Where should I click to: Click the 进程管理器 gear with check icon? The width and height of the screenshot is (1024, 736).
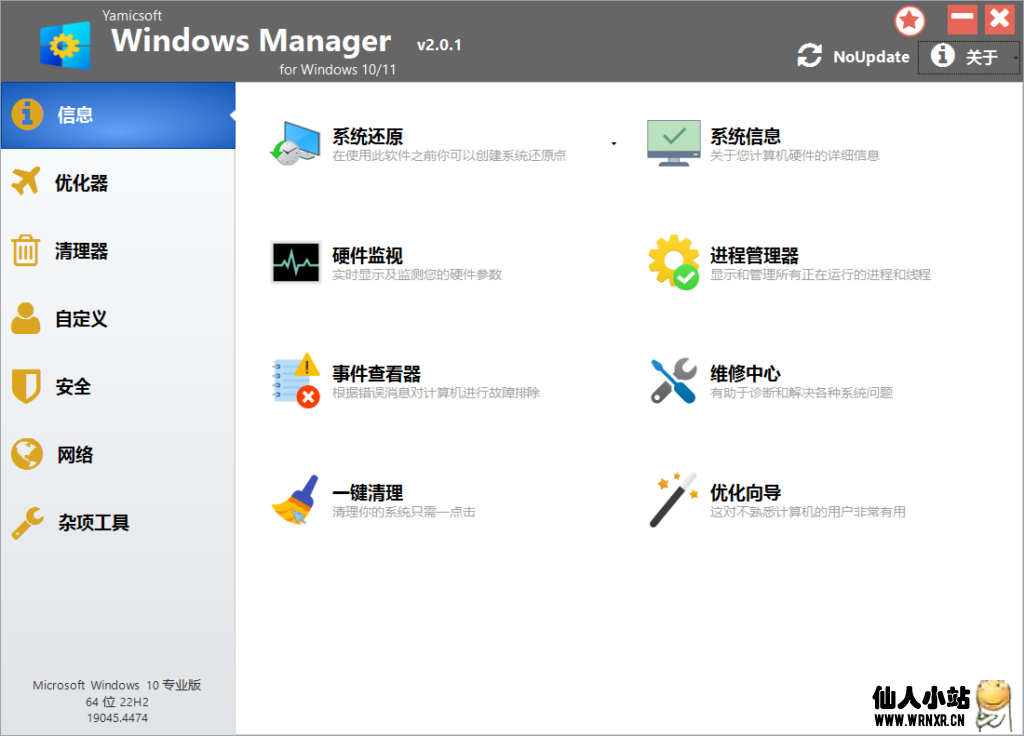pos(673,262)
